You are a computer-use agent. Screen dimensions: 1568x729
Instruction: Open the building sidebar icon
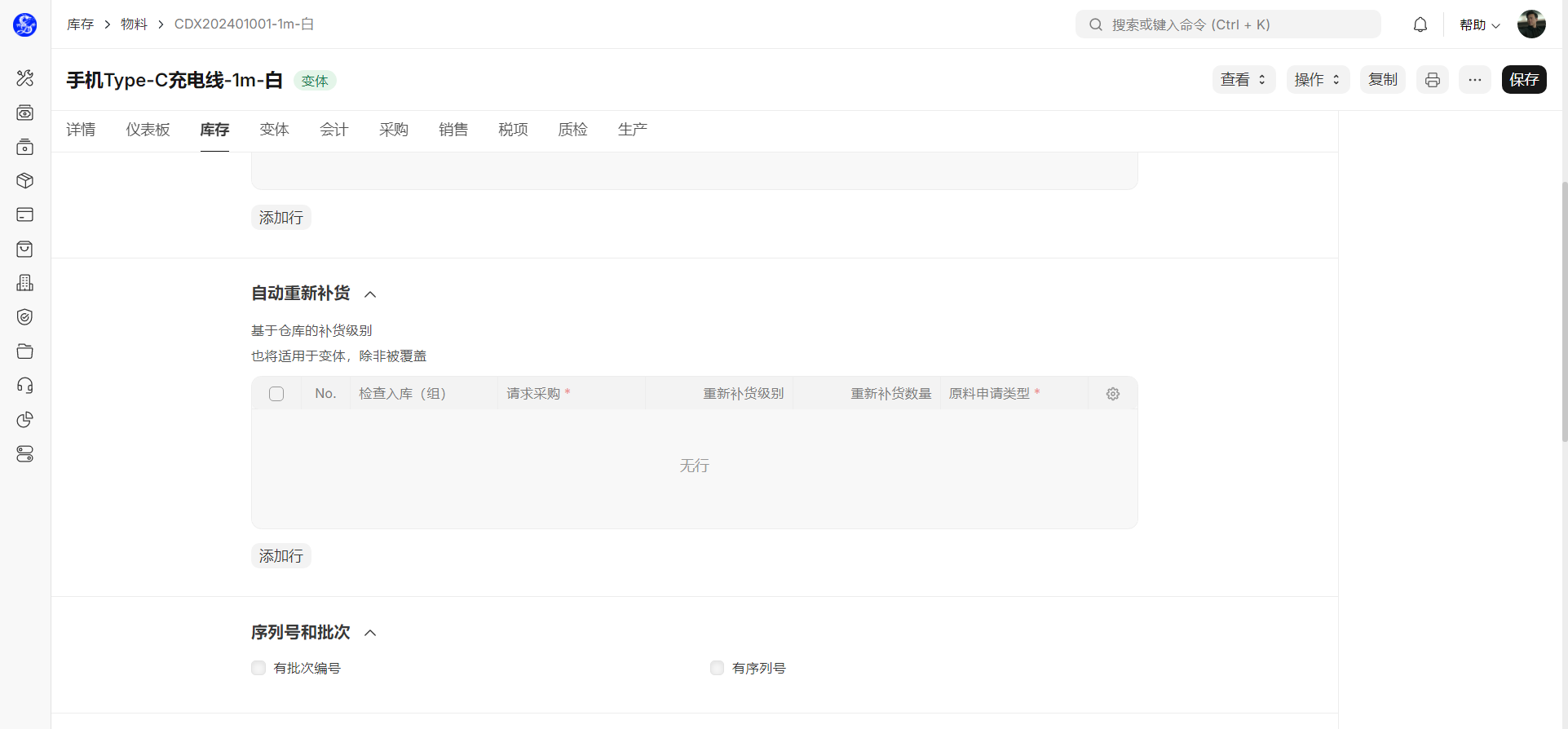[24, 283]
